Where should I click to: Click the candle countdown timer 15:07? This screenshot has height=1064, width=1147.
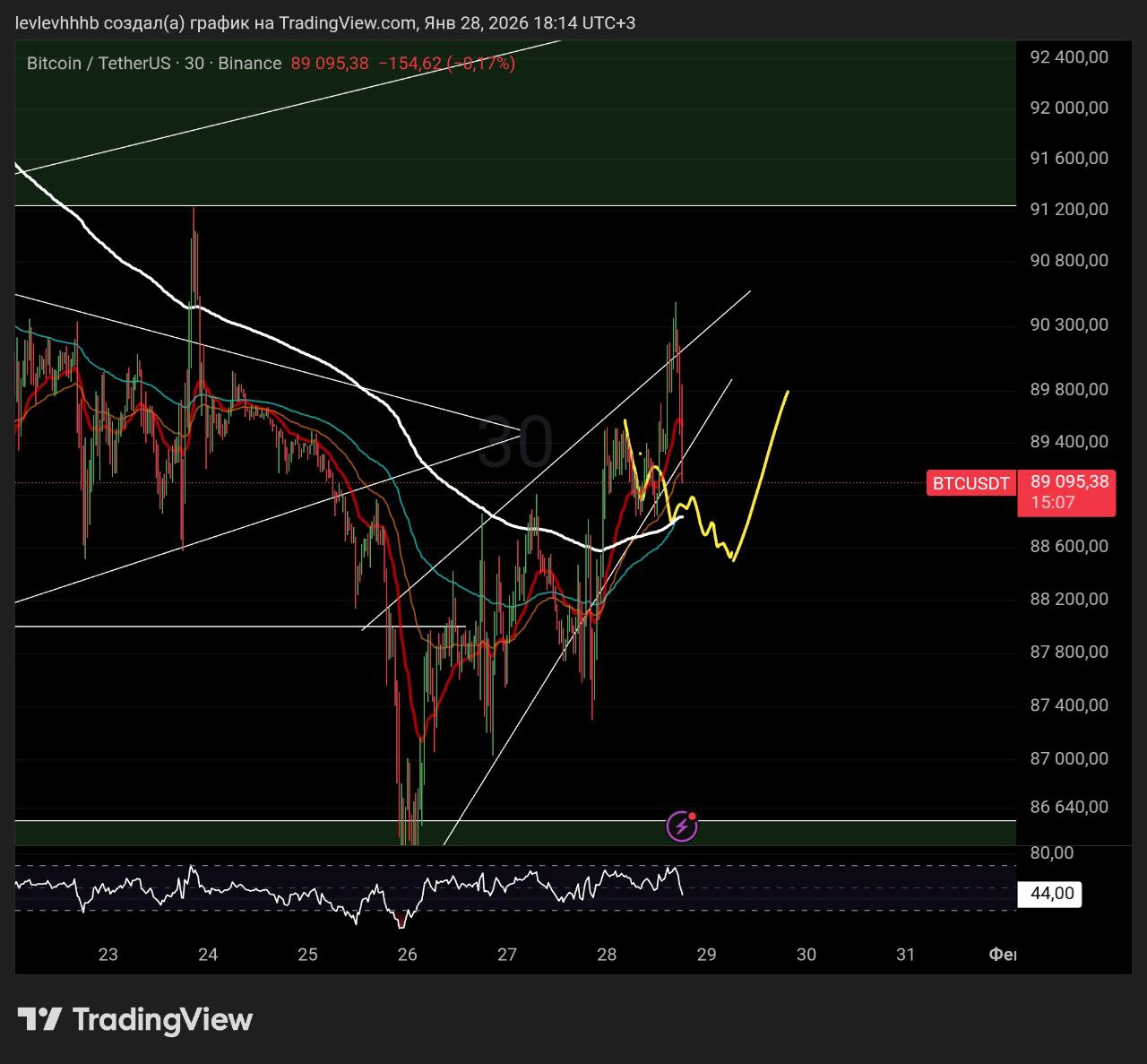[1052, 503]
